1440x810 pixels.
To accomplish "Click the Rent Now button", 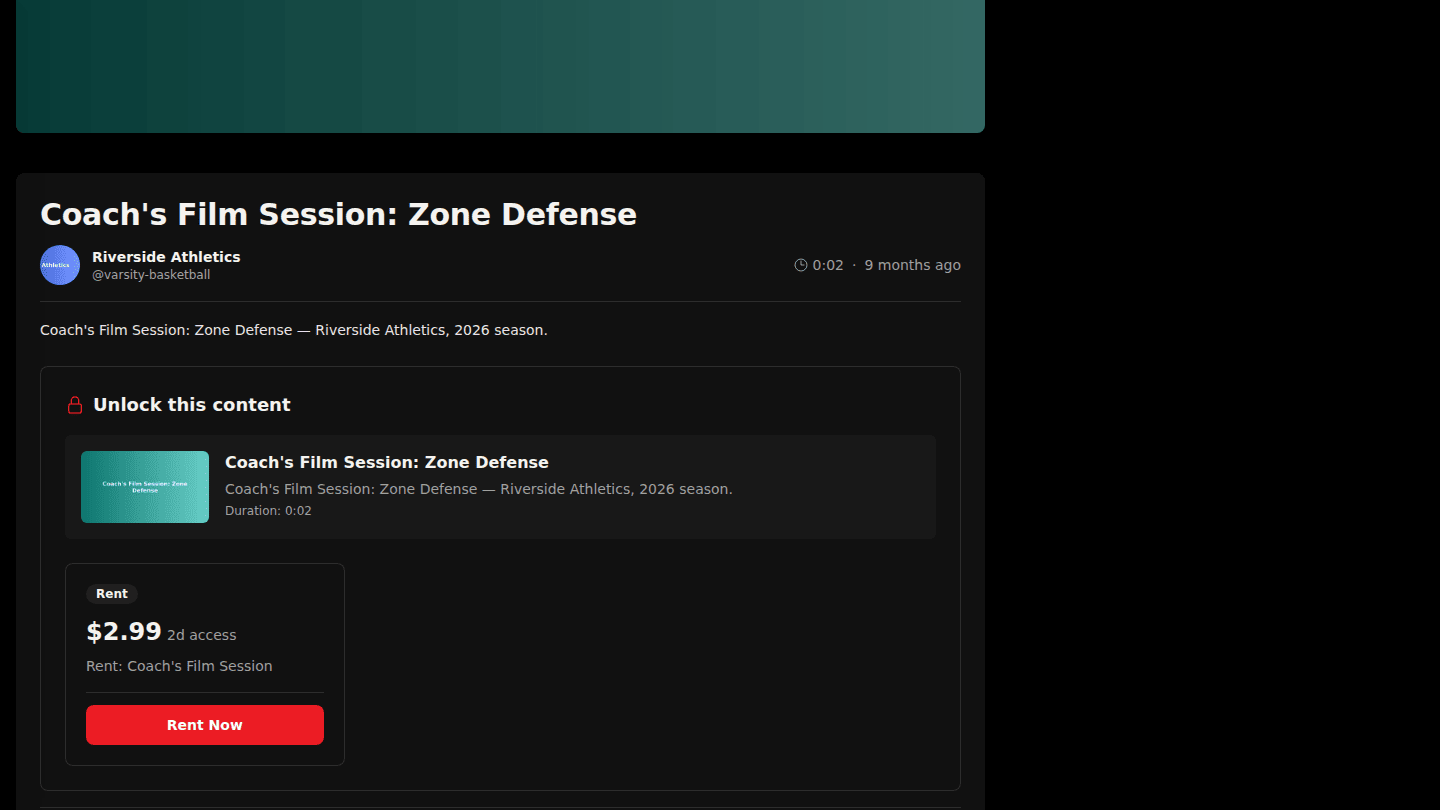I will [x=205, y=725].
